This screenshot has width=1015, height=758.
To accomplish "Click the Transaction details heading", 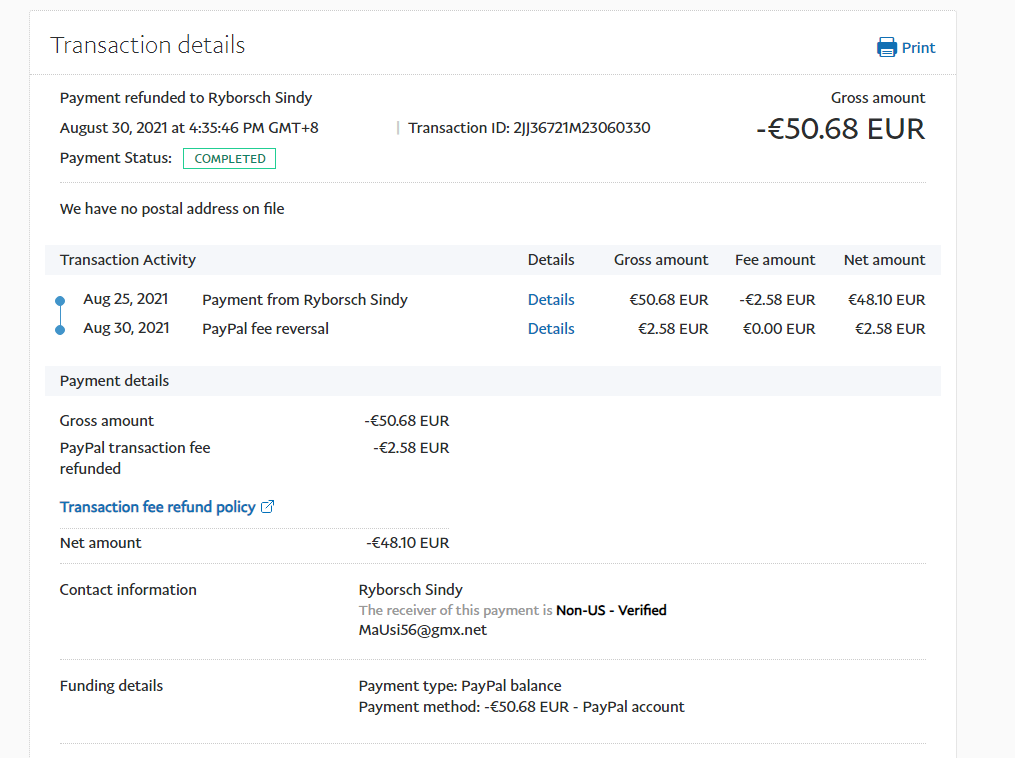I will click(x=148, y=45).
